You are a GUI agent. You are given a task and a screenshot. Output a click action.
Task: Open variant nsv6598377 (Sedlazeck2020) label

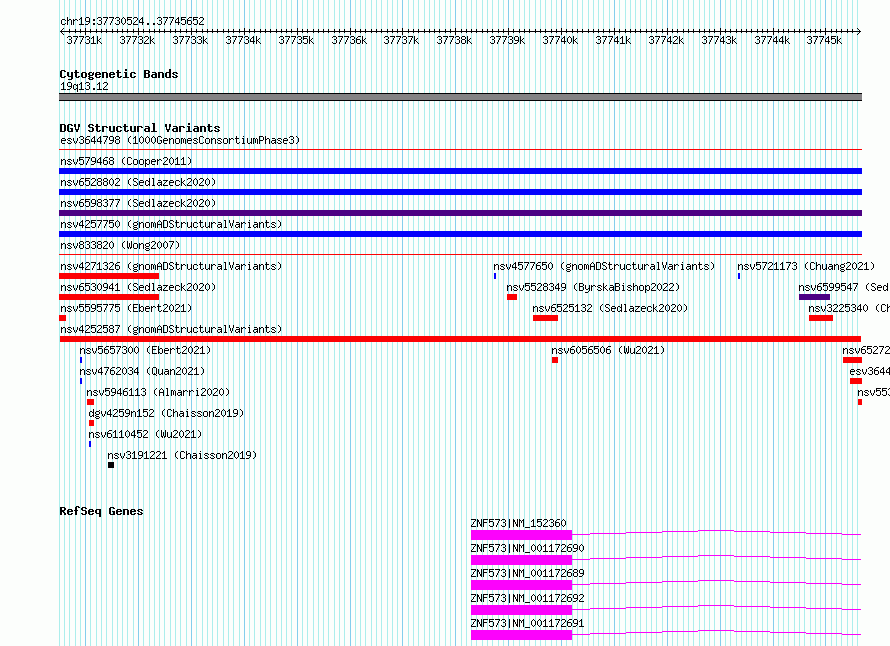coord(138,203)
